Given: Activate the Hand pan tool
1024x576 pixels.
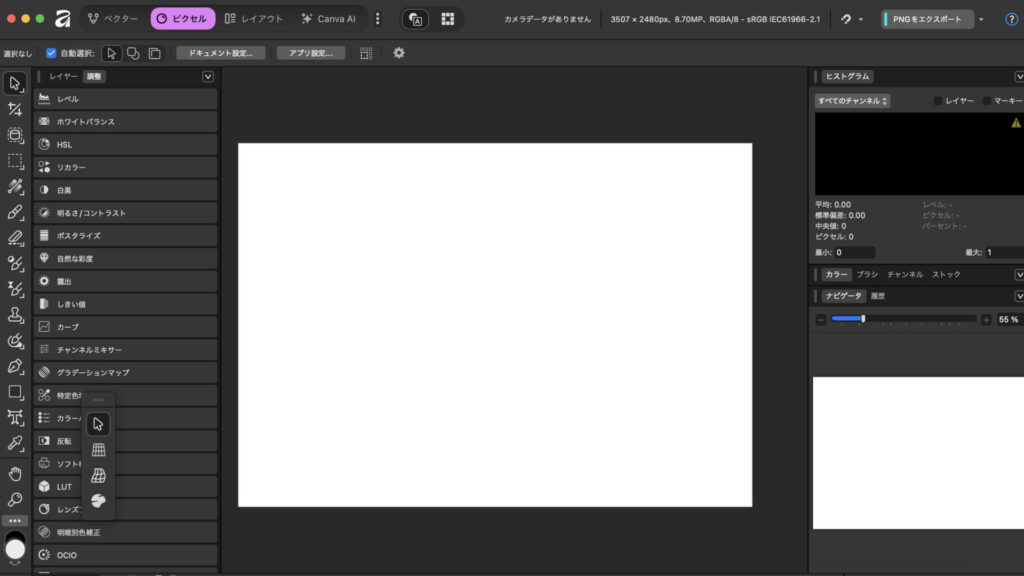Looking at the screenshot, I should point(15,473).
